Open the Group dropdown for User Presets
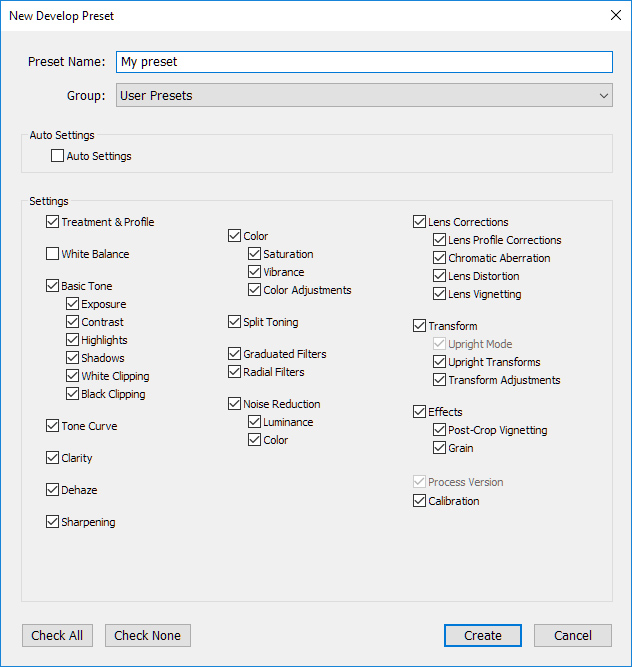Image resolution: width=632 pixels, height=667 pixels. [x=364, y=96]
